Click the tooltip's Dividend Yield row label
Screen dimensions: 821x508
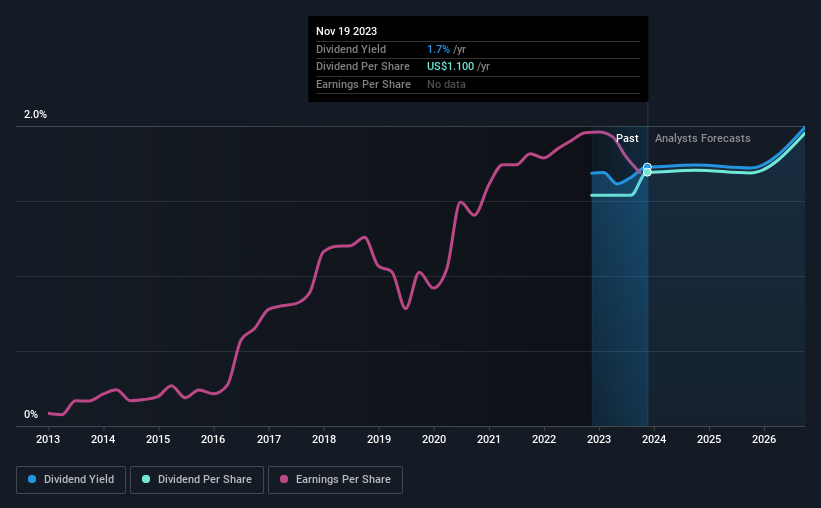351,49
